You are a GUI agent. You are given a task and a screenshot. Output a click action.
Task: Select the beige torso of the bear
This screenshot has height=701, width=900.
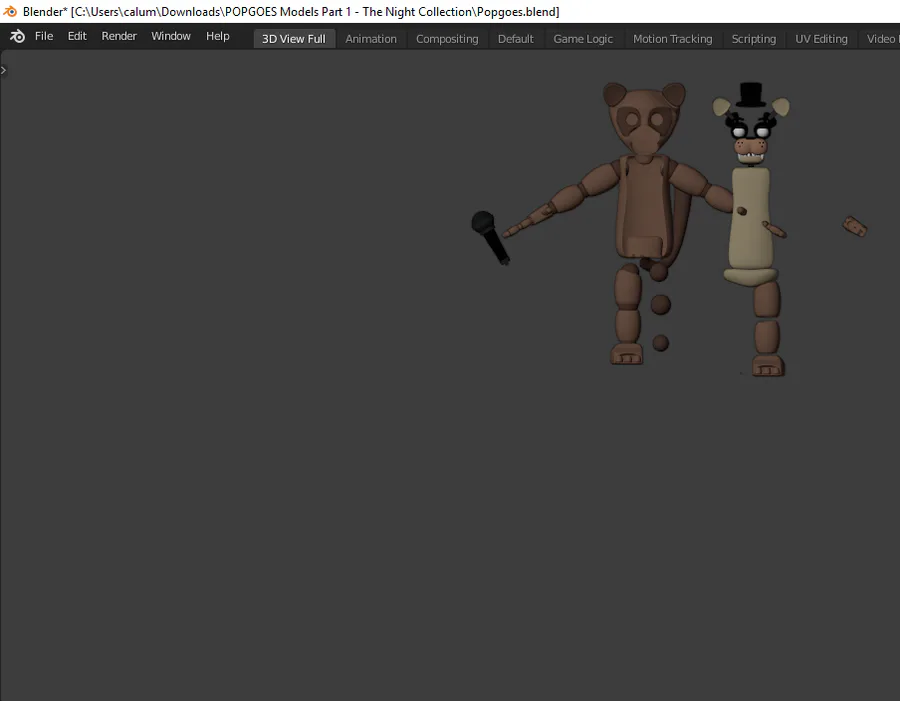750,219
